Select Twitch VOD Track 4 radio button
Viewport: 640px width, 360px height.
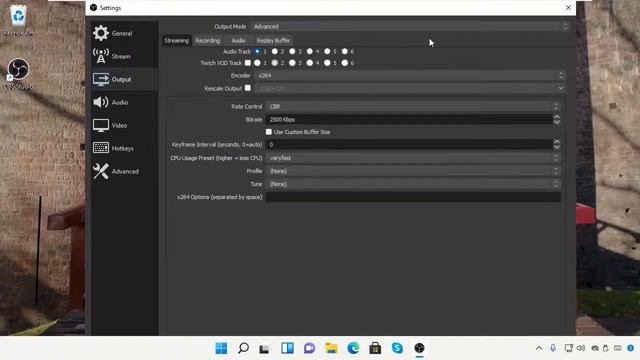click(310, 63)
